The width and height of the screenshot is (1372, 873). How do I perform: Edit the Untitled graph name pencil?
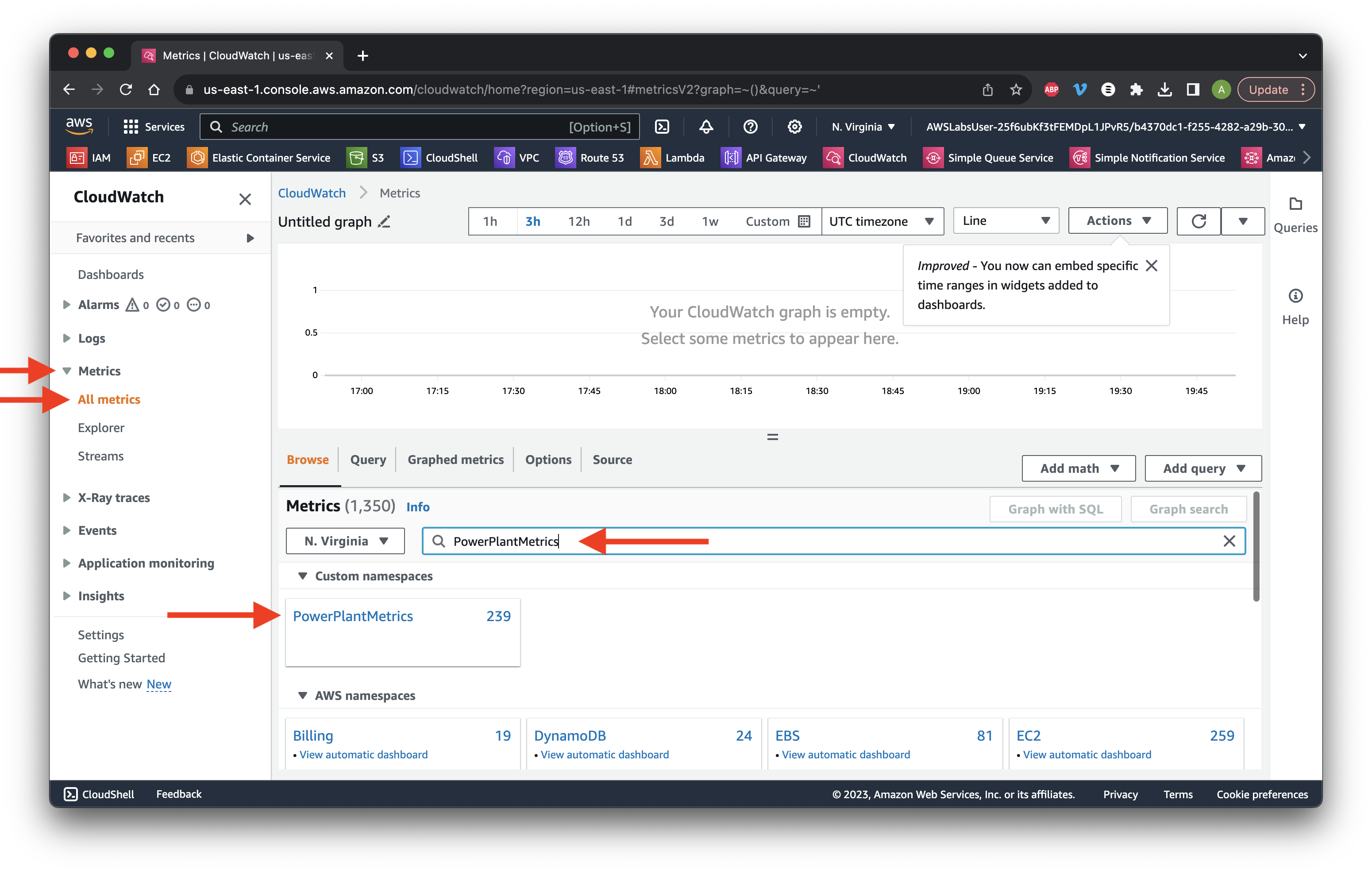point(385,221)
